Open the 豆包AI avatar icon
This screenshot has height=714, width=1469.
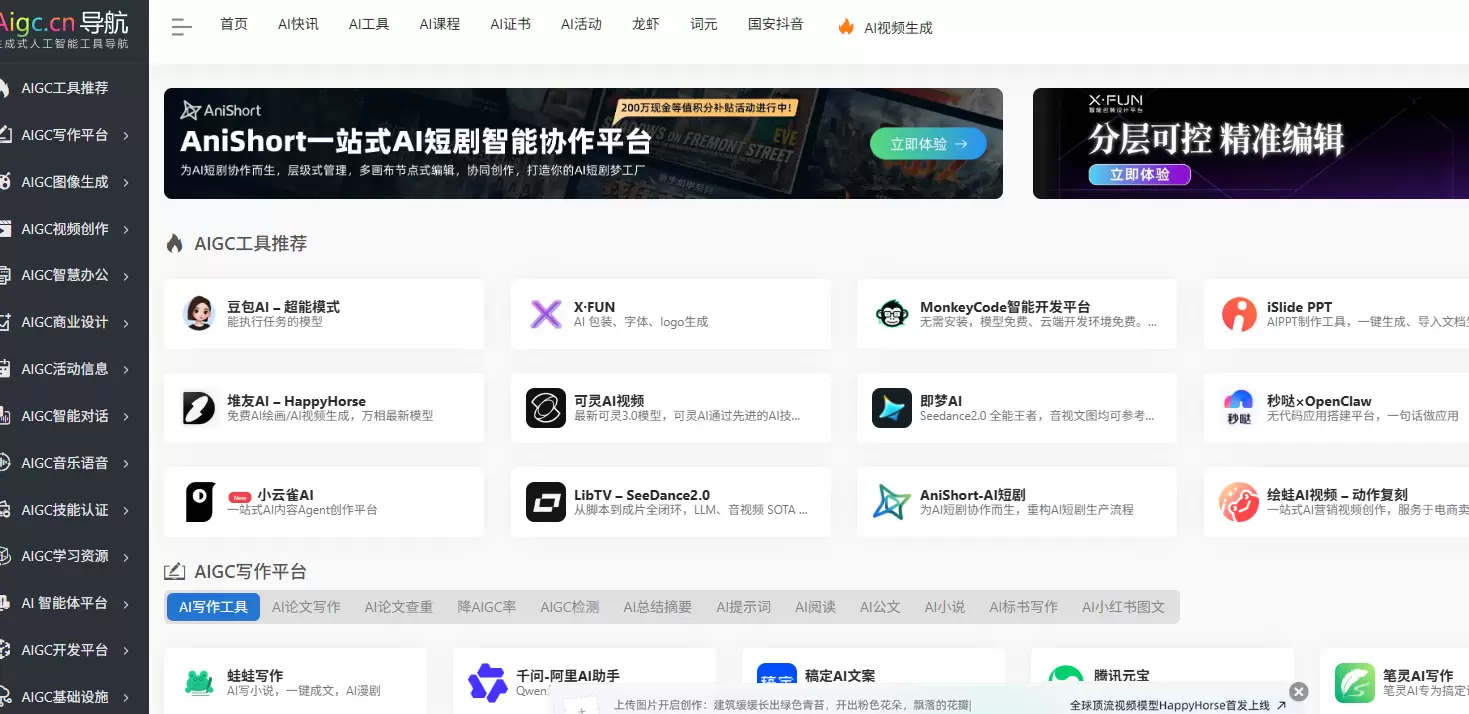[x=199, y=313]
